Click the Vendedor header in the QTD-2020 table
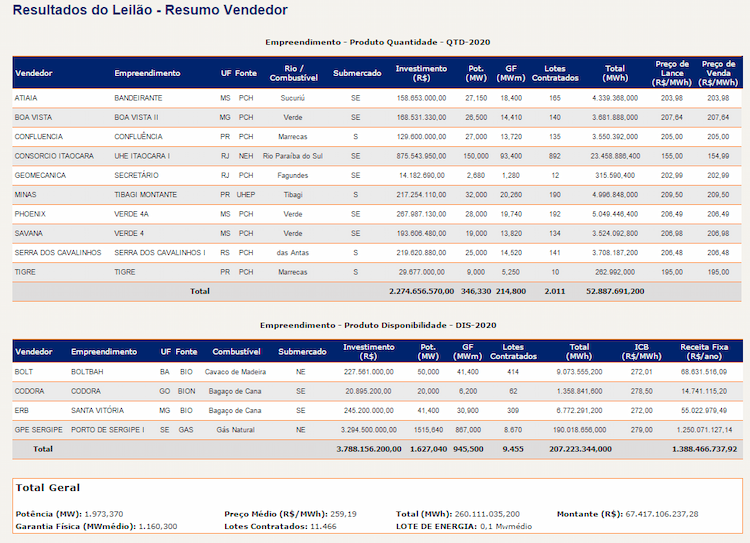 33,73
